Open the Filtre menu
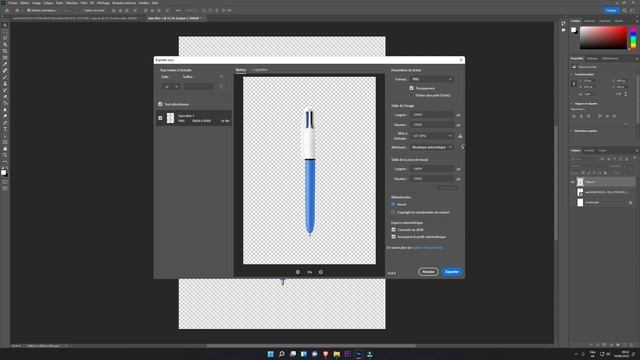 click(84, 3)
